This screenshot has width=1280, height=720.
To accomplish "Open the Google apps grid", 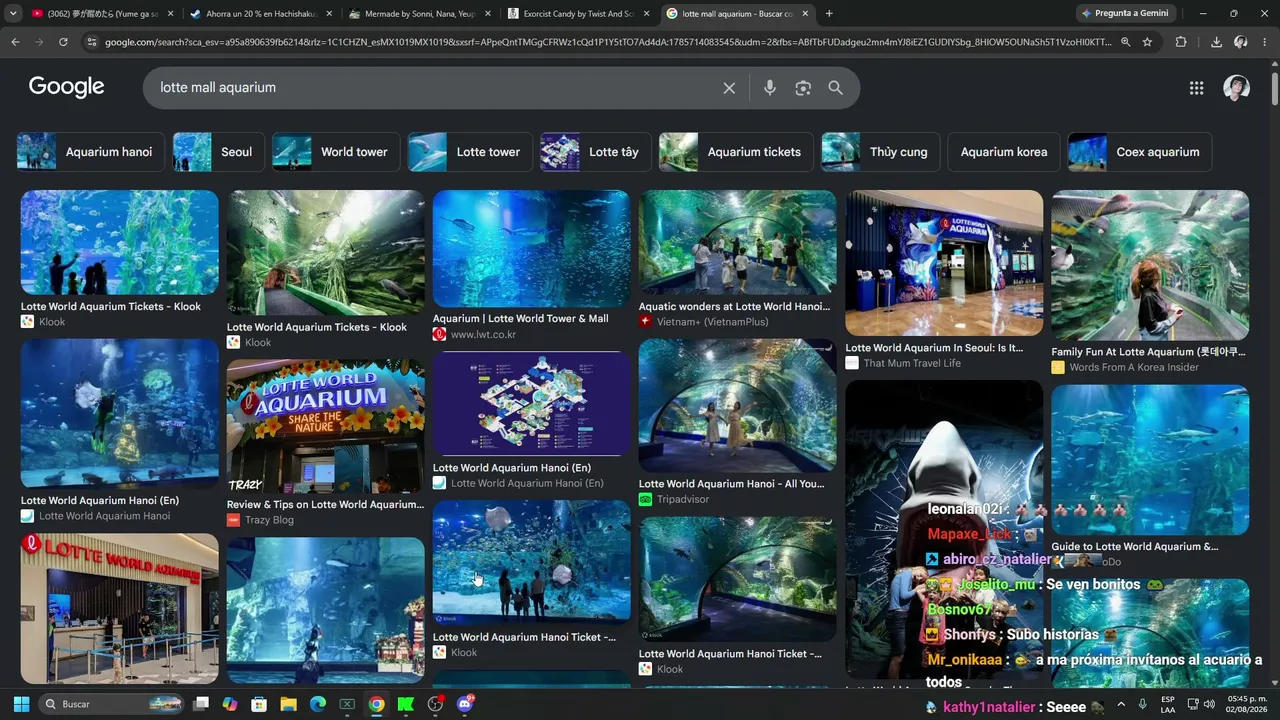I will point(1196,88).
